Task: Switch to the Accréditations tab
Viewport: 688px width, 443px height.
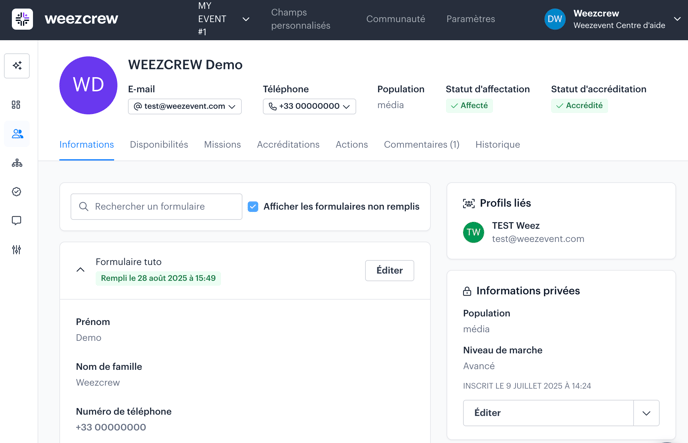Action: pos(288,144)
